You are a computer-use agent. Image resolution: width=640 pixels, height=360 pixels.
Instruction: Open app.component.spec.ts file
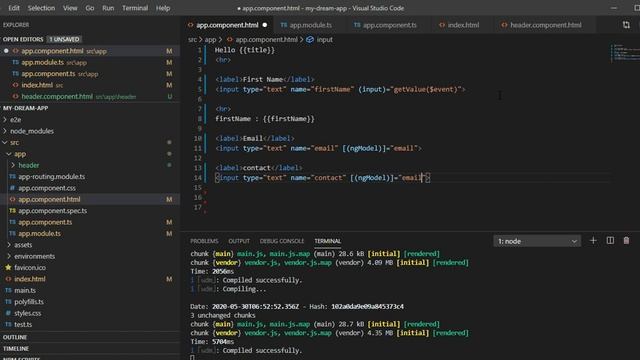pos(53,211)
